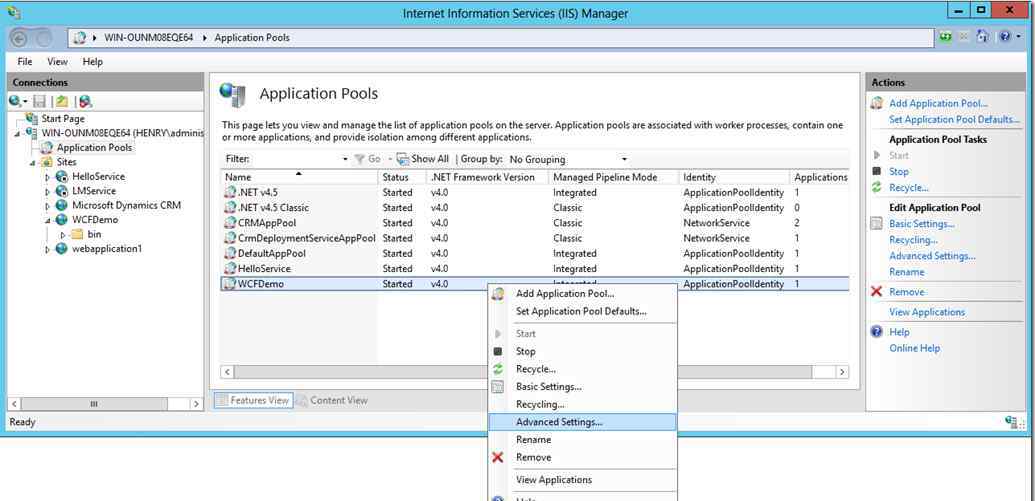Click the HelloService site globe icon
This screenshot has width=1035, height=501.
pos(62,176)
